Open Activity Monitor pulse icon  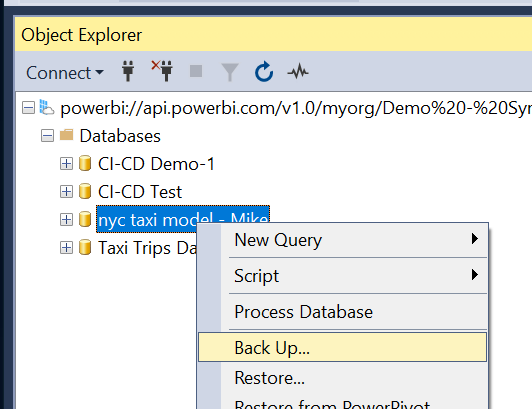pyautogui.click(x=298, y=72)
